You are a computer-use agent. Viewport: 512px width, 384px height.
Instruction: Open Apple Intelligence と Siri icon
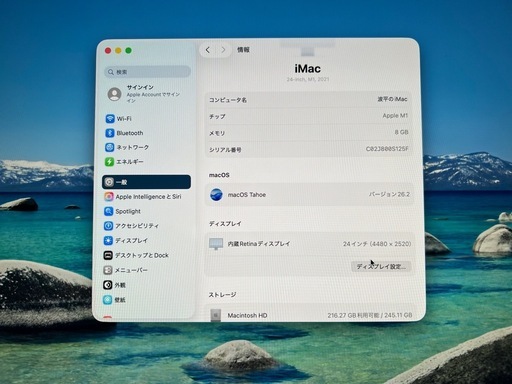(x=109, y=197)
